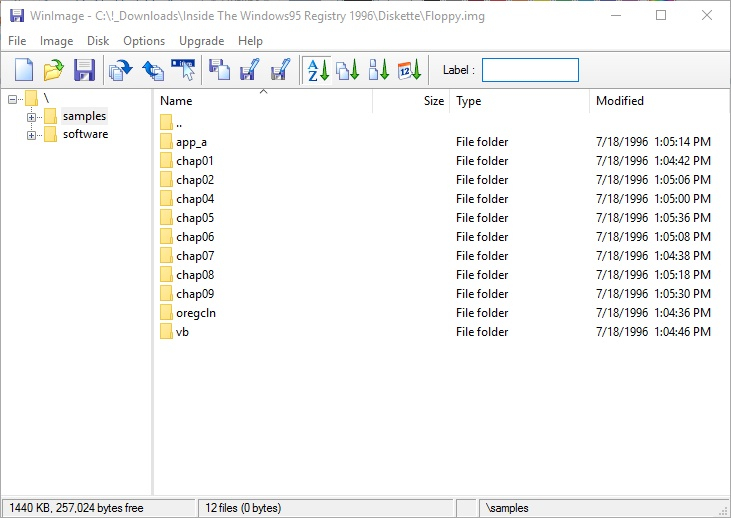This screenshot has width=731, height=518.
Task: Click the Save floppy disk toolbar icon
Action: pyautogui.click(x=84, y=70)
